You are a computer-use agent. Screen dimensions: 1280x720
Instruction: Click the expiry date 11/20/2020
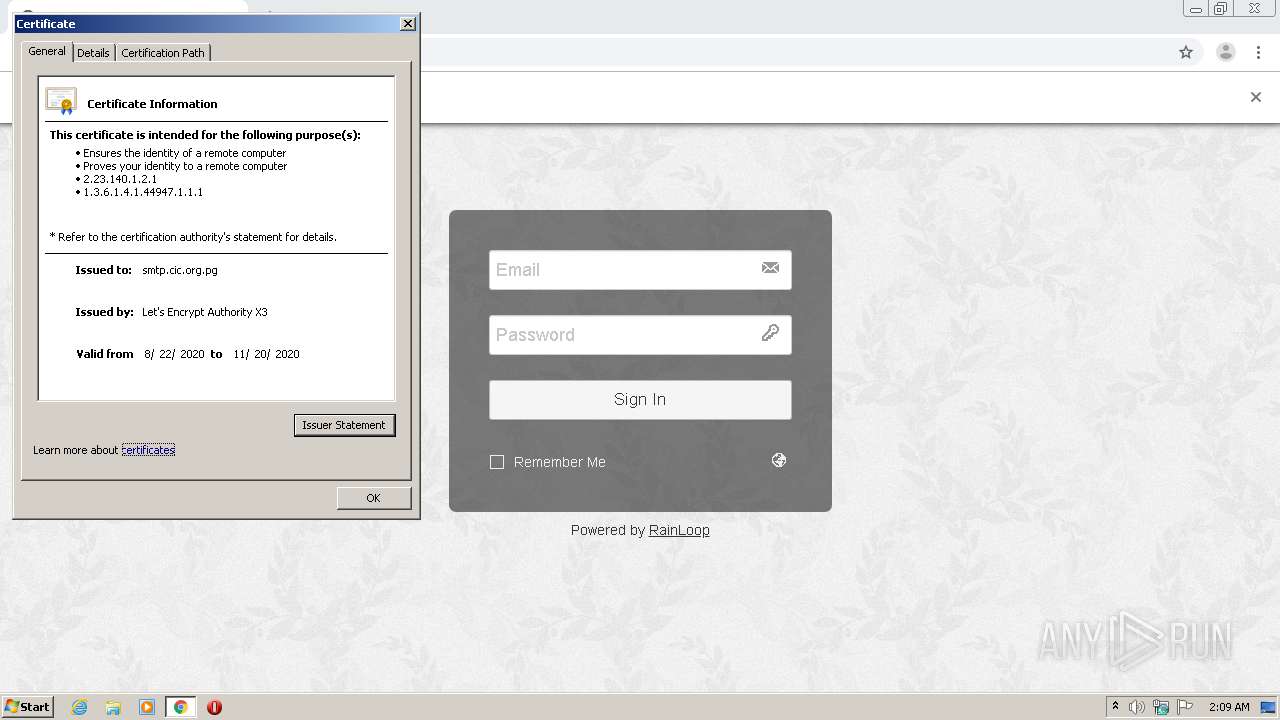266,354
